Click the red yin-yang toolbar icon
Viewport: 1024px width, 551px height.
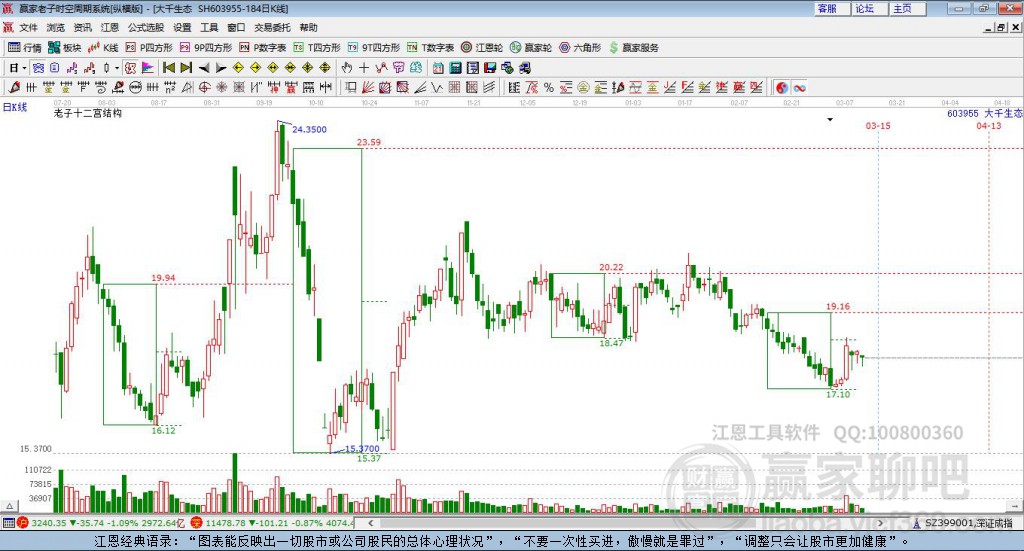click(782, 87)
